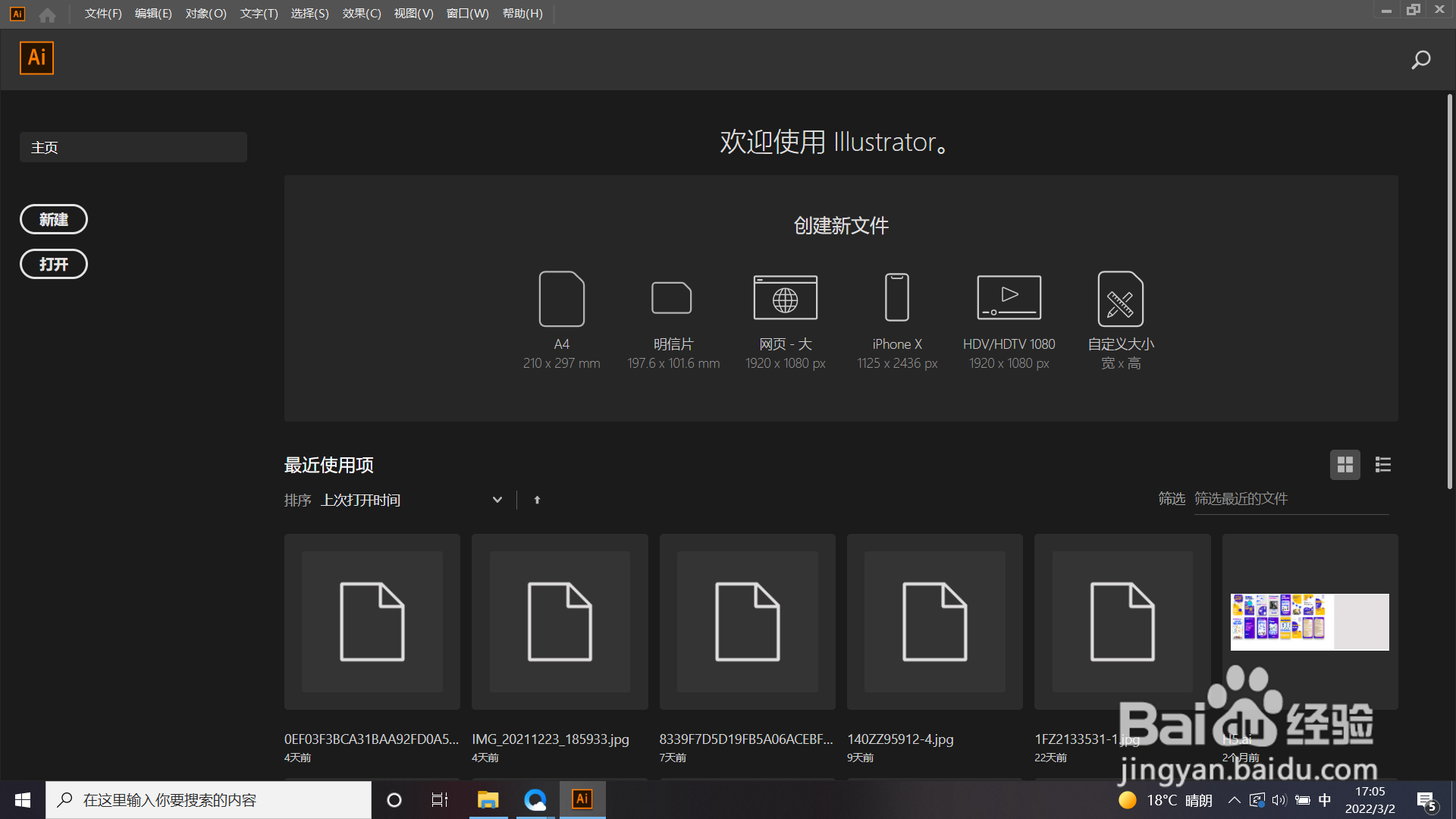Switch recent files to list view
This screenshot has height=819, width=1456.
1382,465
